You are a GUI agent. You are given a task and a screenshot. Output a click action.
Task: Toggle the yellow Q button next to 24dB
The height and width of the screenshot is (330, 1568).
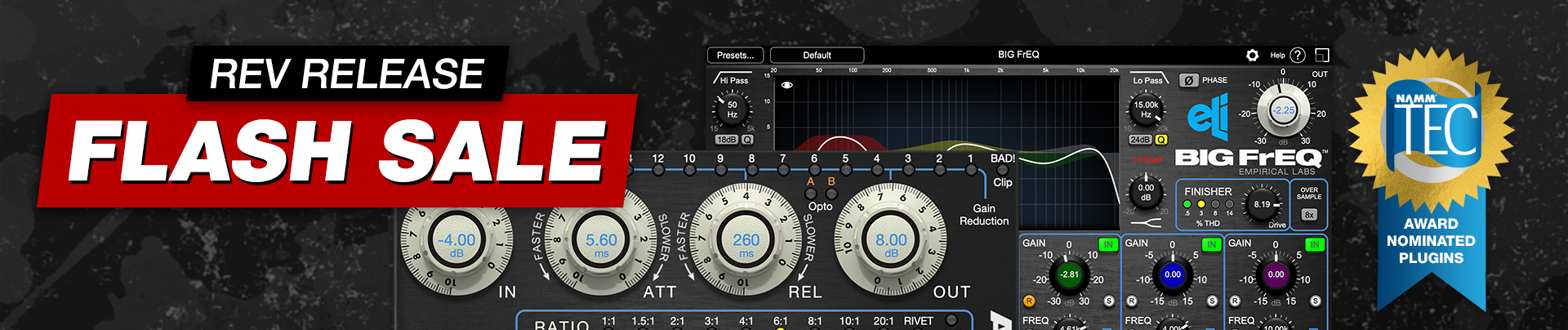1161,140
